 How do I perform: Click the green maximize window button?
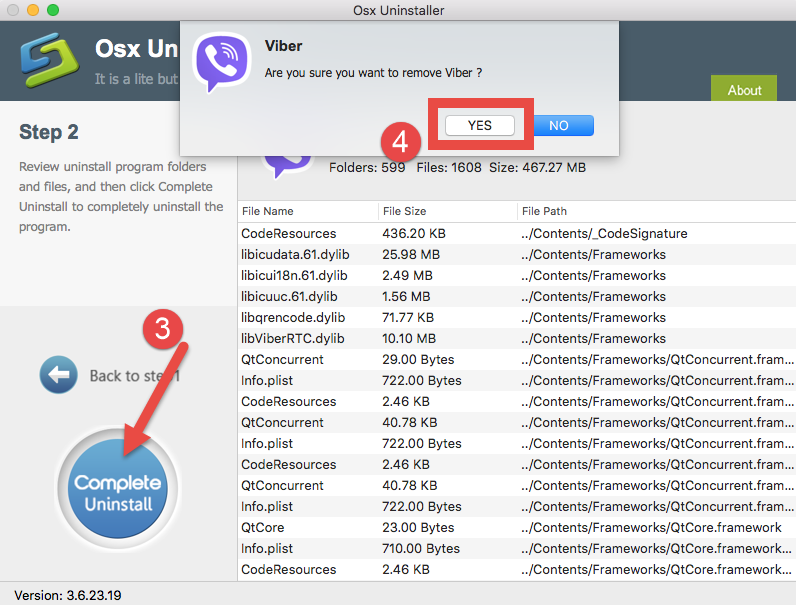point(53,10)
